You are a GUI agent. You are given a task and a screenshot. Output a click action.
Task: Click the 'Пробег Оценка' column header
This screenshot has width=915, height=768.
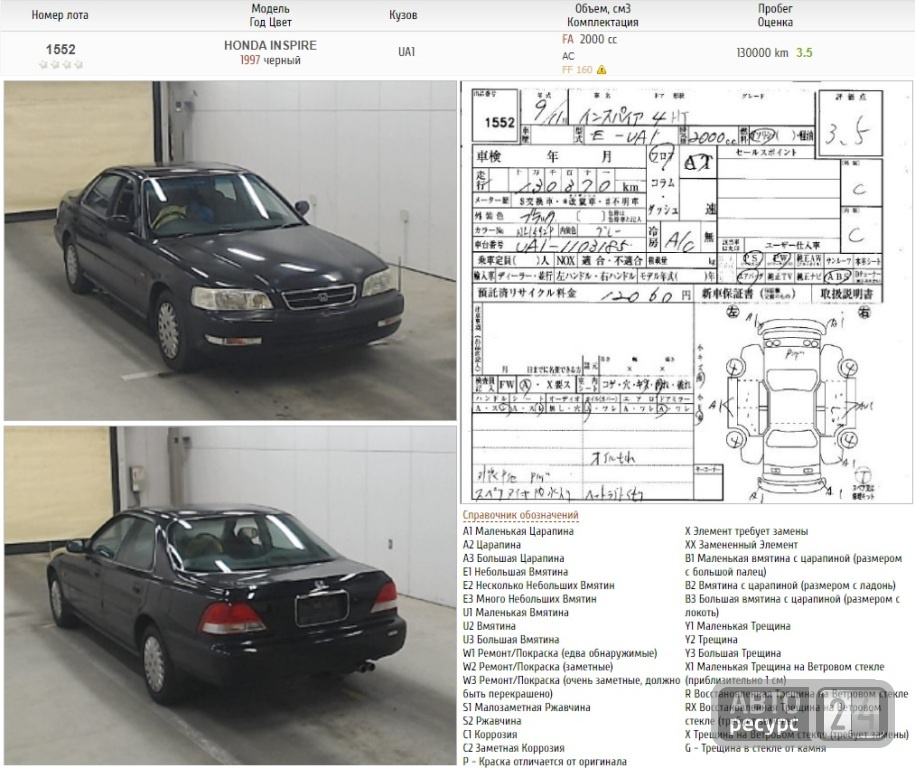click(775, 15)
